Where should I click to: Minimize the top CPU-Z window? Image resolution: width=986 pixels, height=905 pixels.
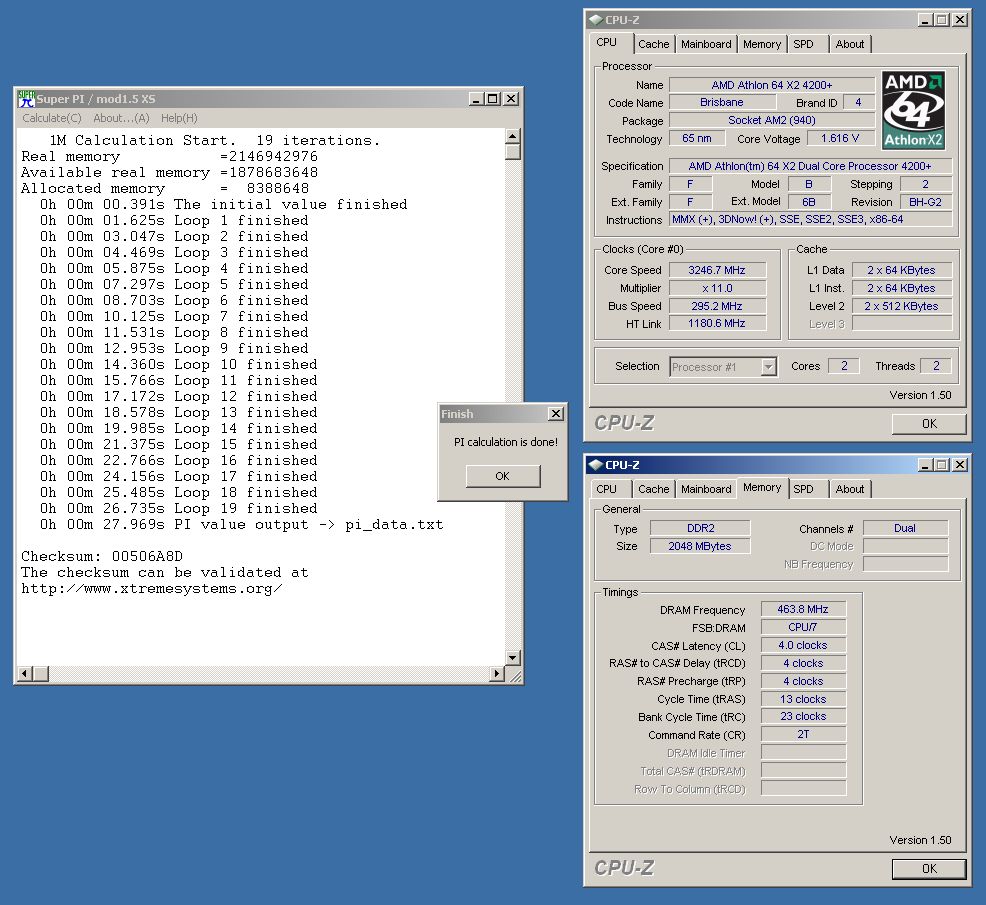coord(925,20)
